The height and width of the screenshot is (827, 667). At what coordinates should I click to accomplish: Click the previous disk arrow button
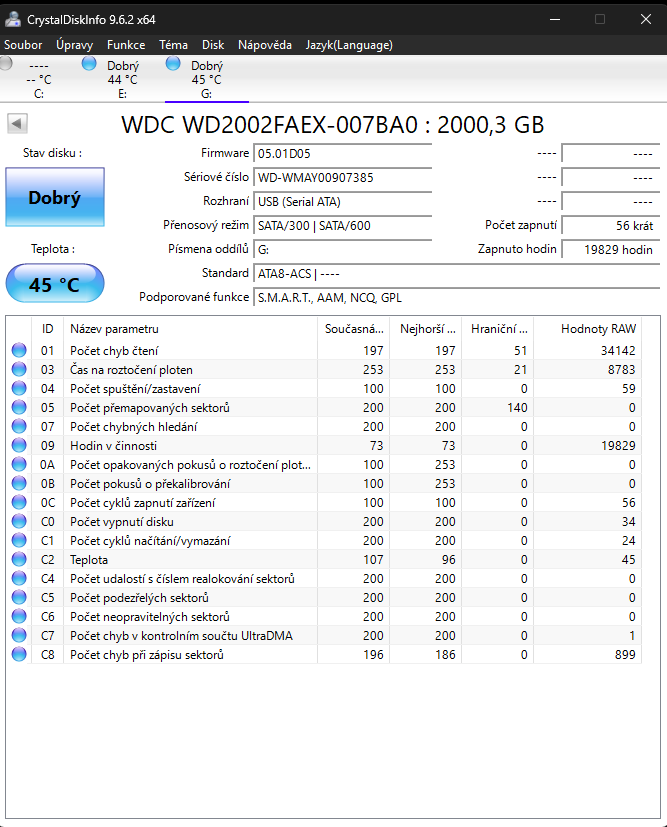[17, 124]
